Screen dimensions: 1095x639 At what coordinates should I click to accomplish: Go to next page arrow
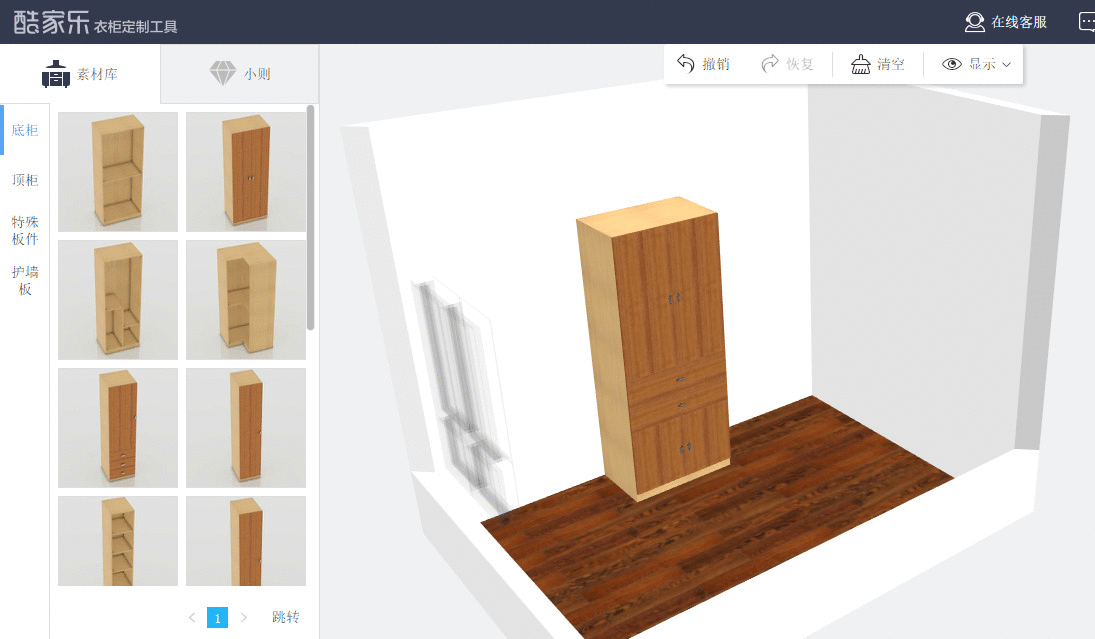244,617
